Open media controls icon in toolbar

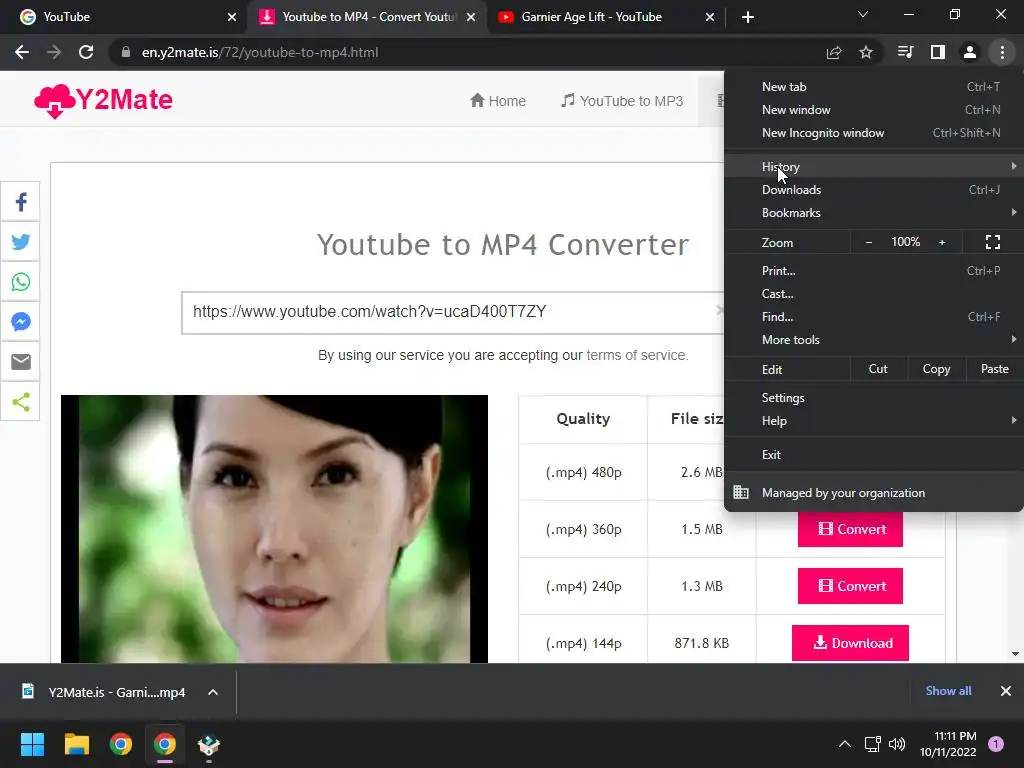[x=905, y=52]
